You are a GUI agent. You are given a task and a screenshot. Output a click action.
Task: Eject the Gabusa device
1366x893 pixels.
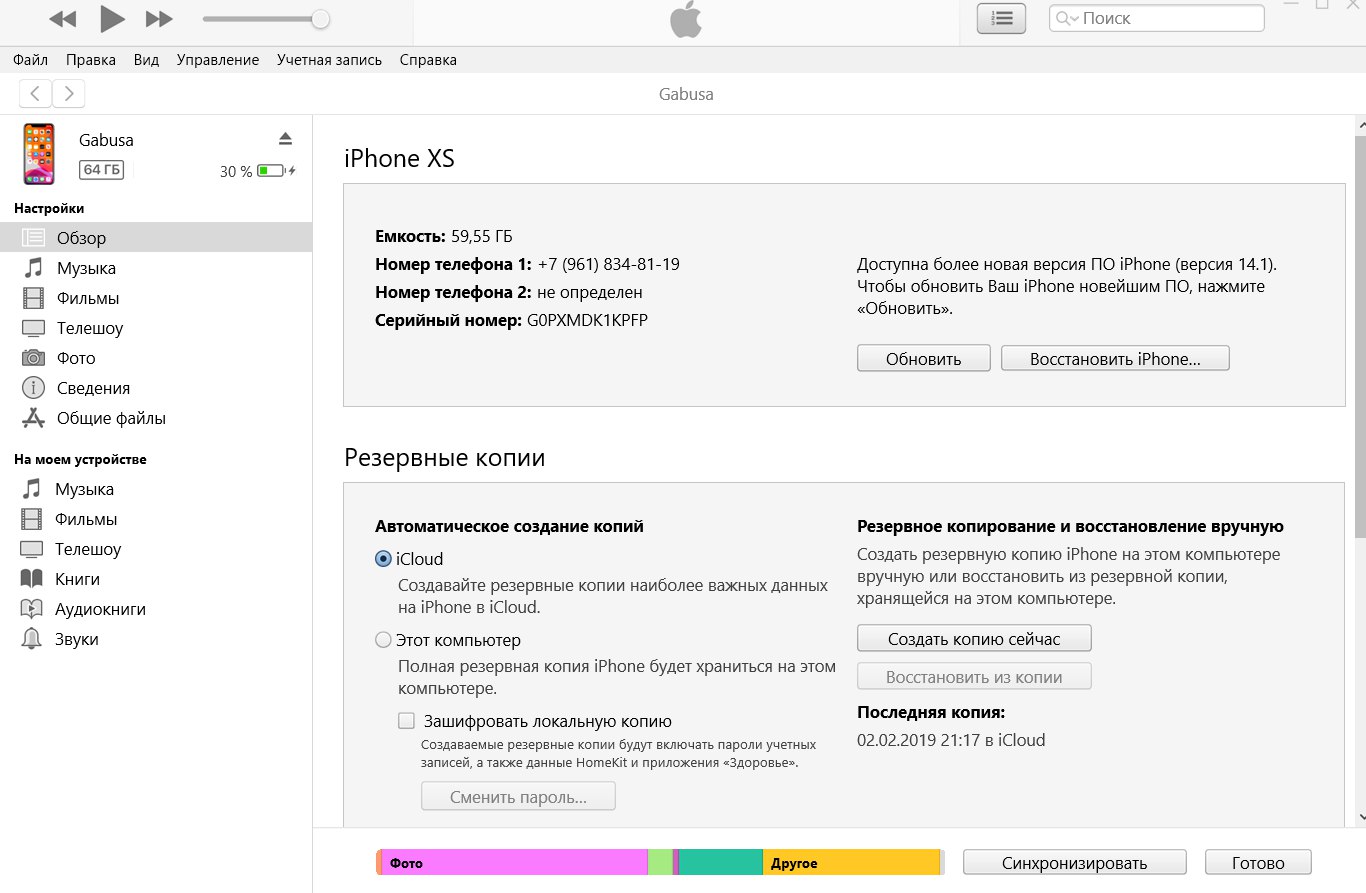pos(285,138)
